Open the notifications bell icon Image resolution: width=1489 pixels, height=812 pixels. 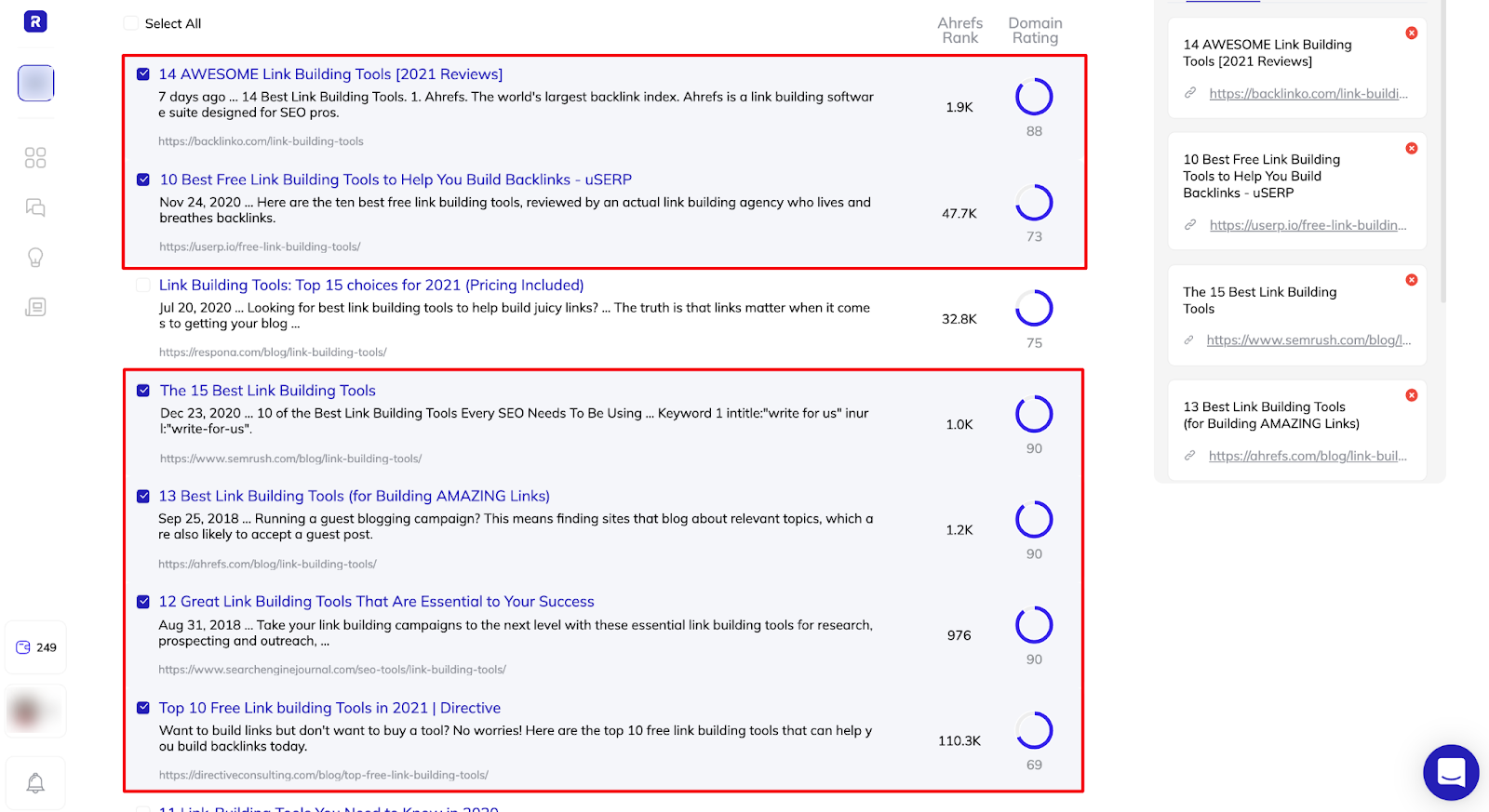coord(35,783)
